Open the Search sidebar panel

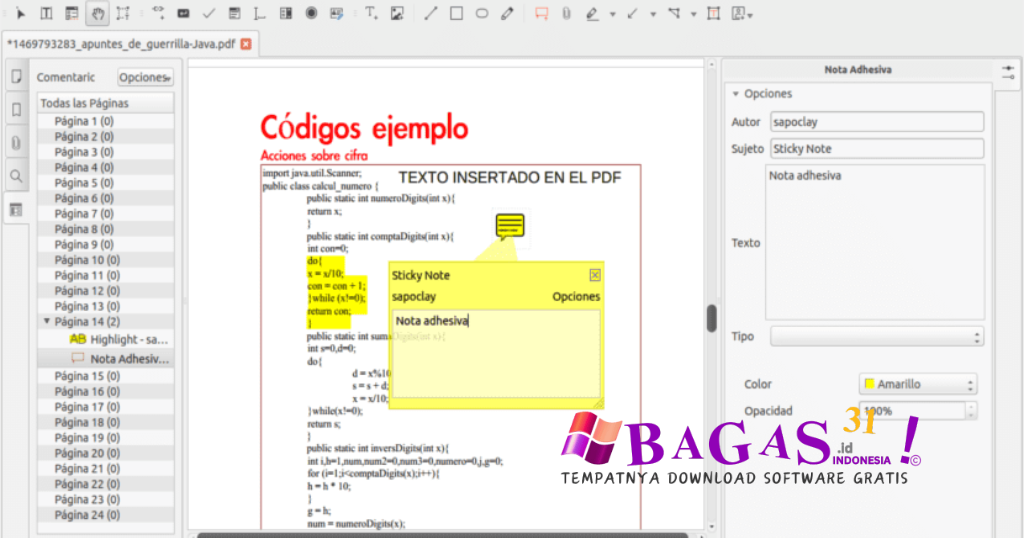tap(17, 176)
